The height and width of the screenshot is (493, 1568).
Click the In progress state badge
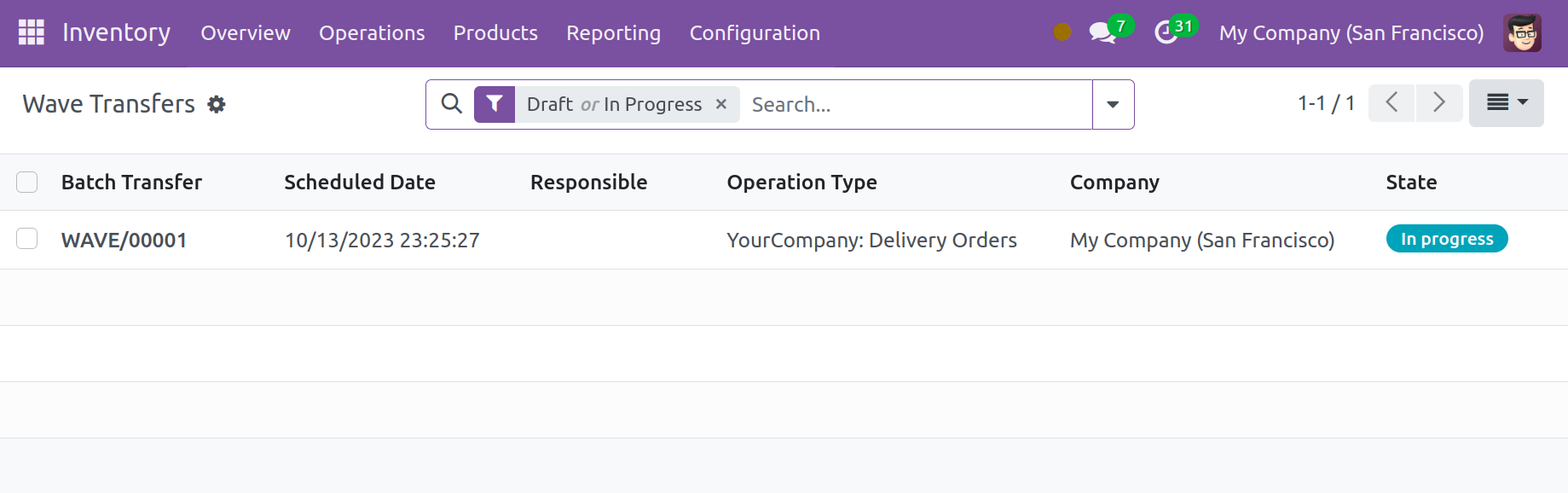[x=1446, y=239]
